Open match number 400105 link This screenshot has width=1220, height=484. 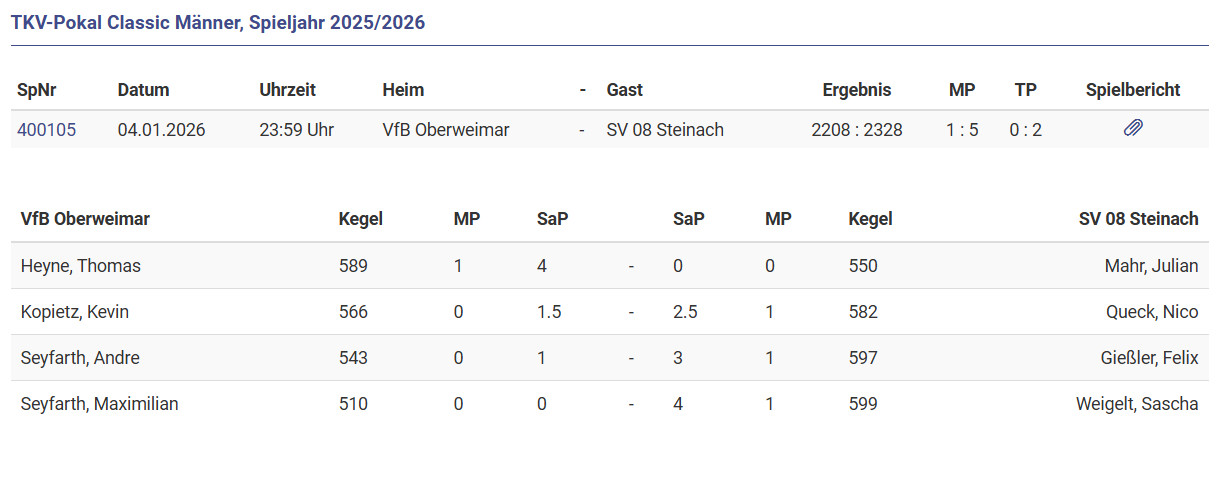pyautogui.click(x=46, y=130)
